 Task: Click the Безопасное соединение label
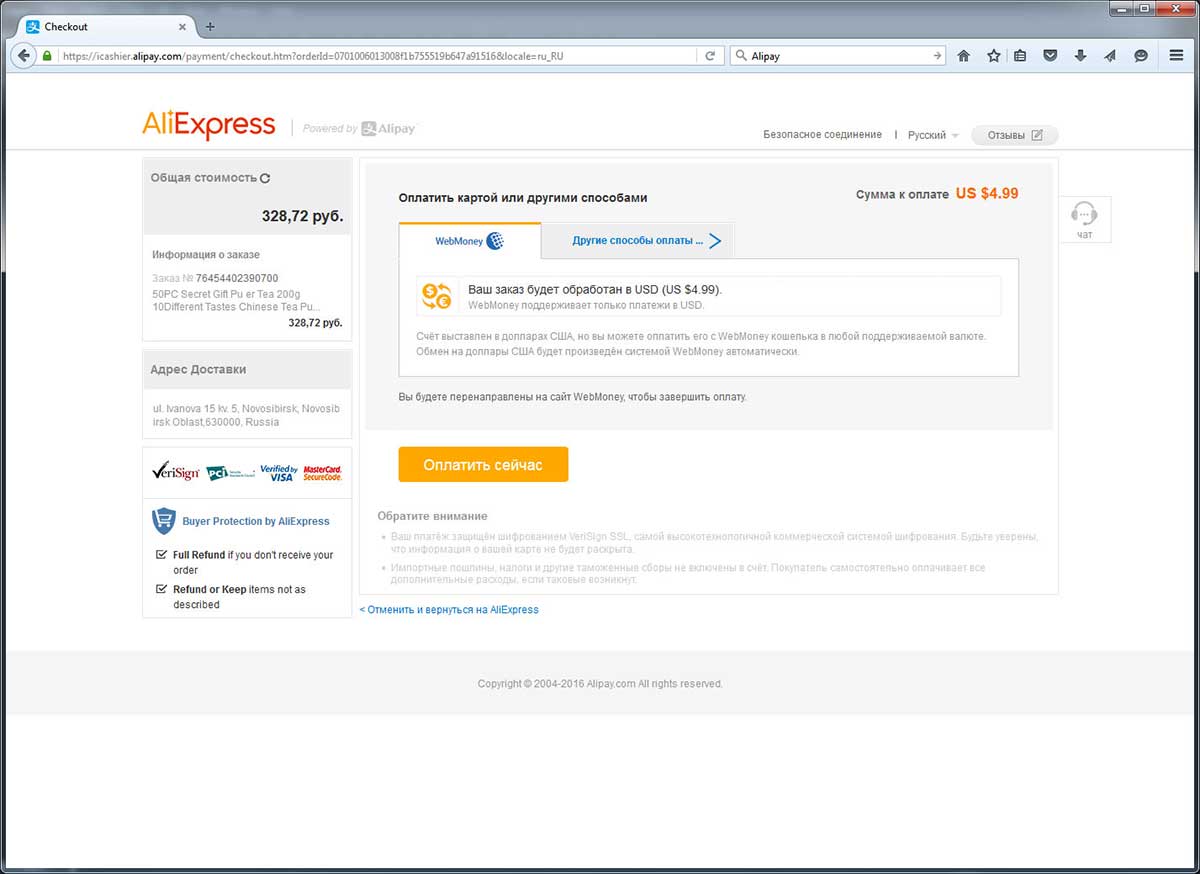click(822, 135)
